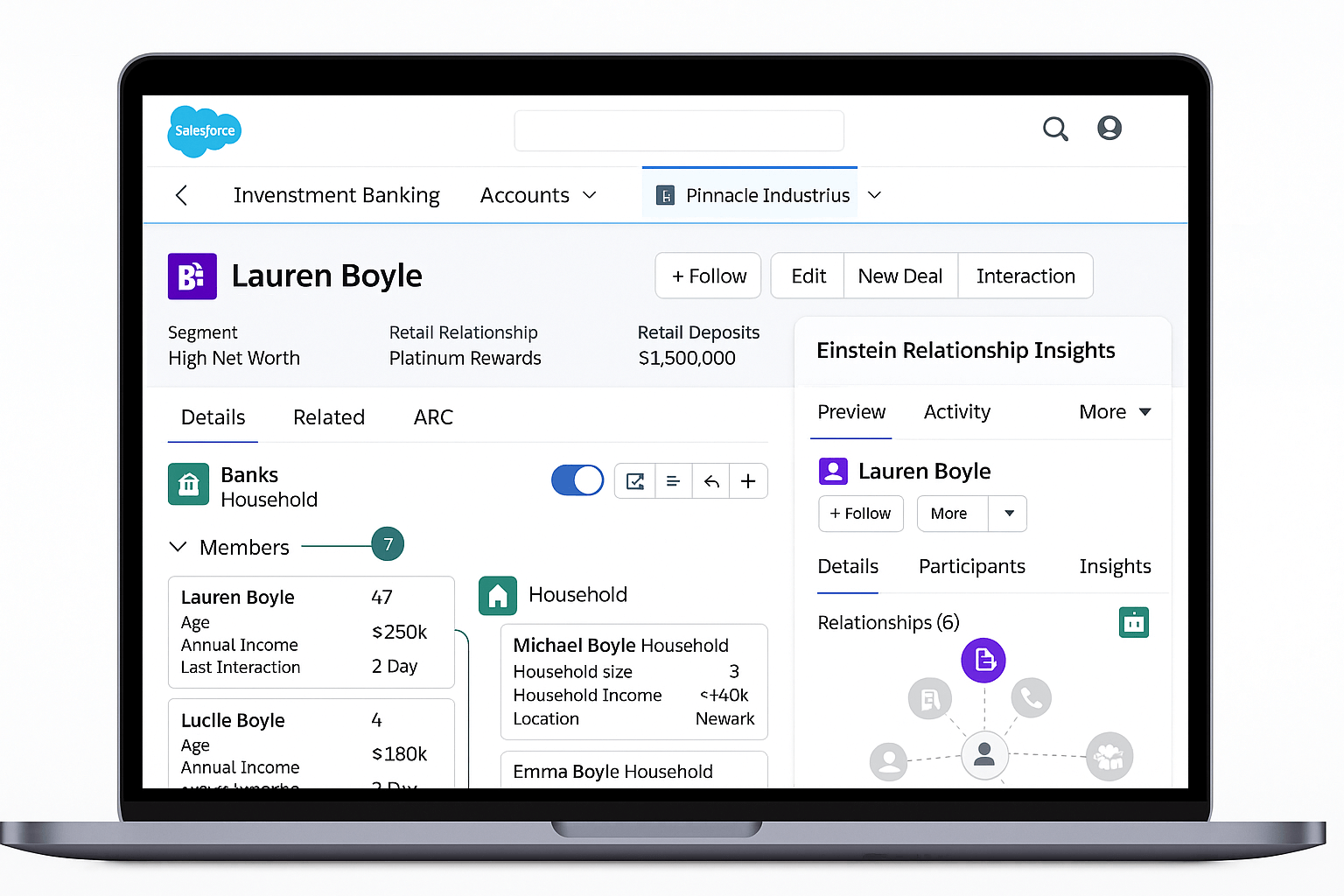Click the undo arrow icon in household toolbar
This screenshot has height=896, width=1344.
710,481
